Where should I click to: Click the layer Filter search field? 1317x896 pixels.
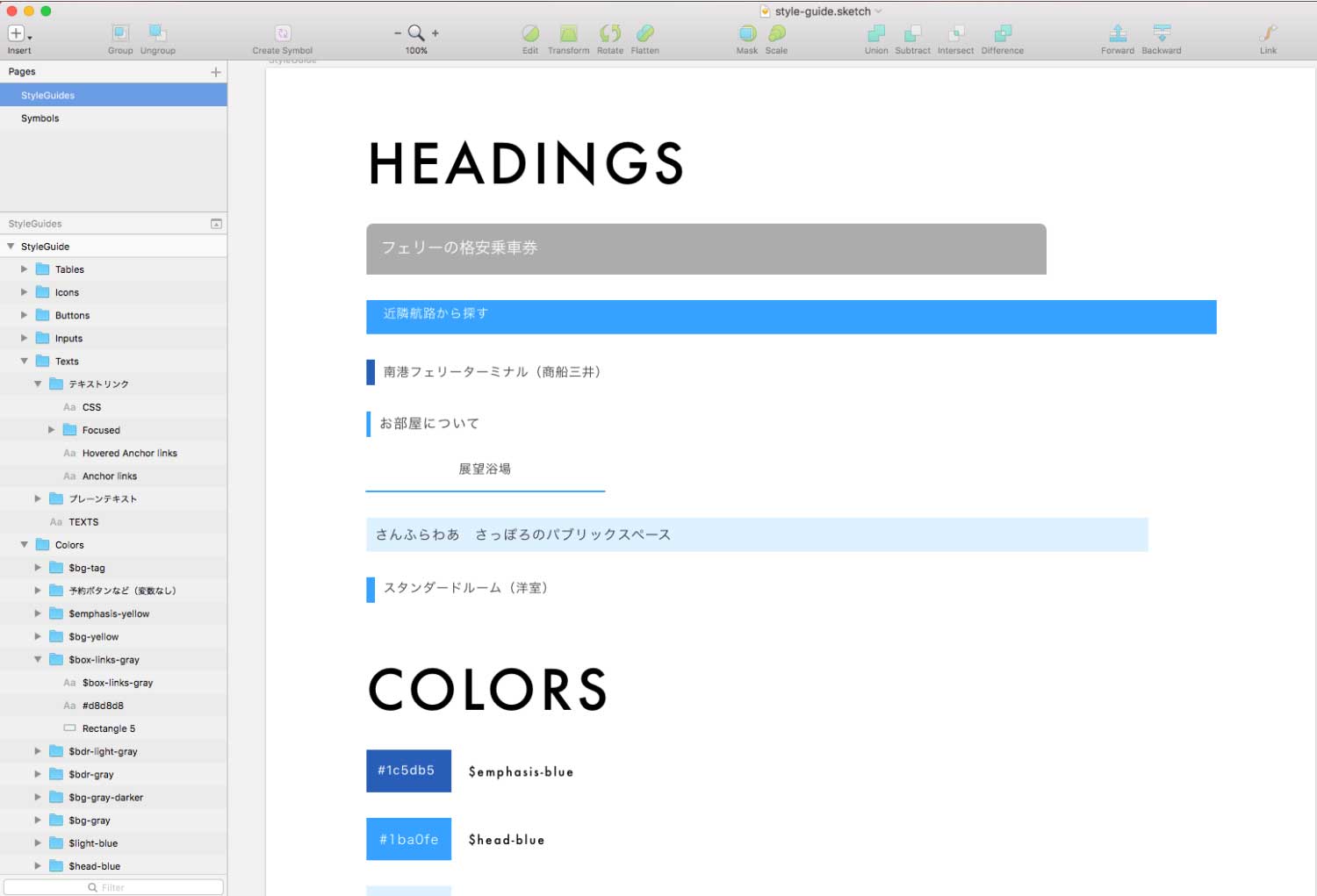[113, 887]
